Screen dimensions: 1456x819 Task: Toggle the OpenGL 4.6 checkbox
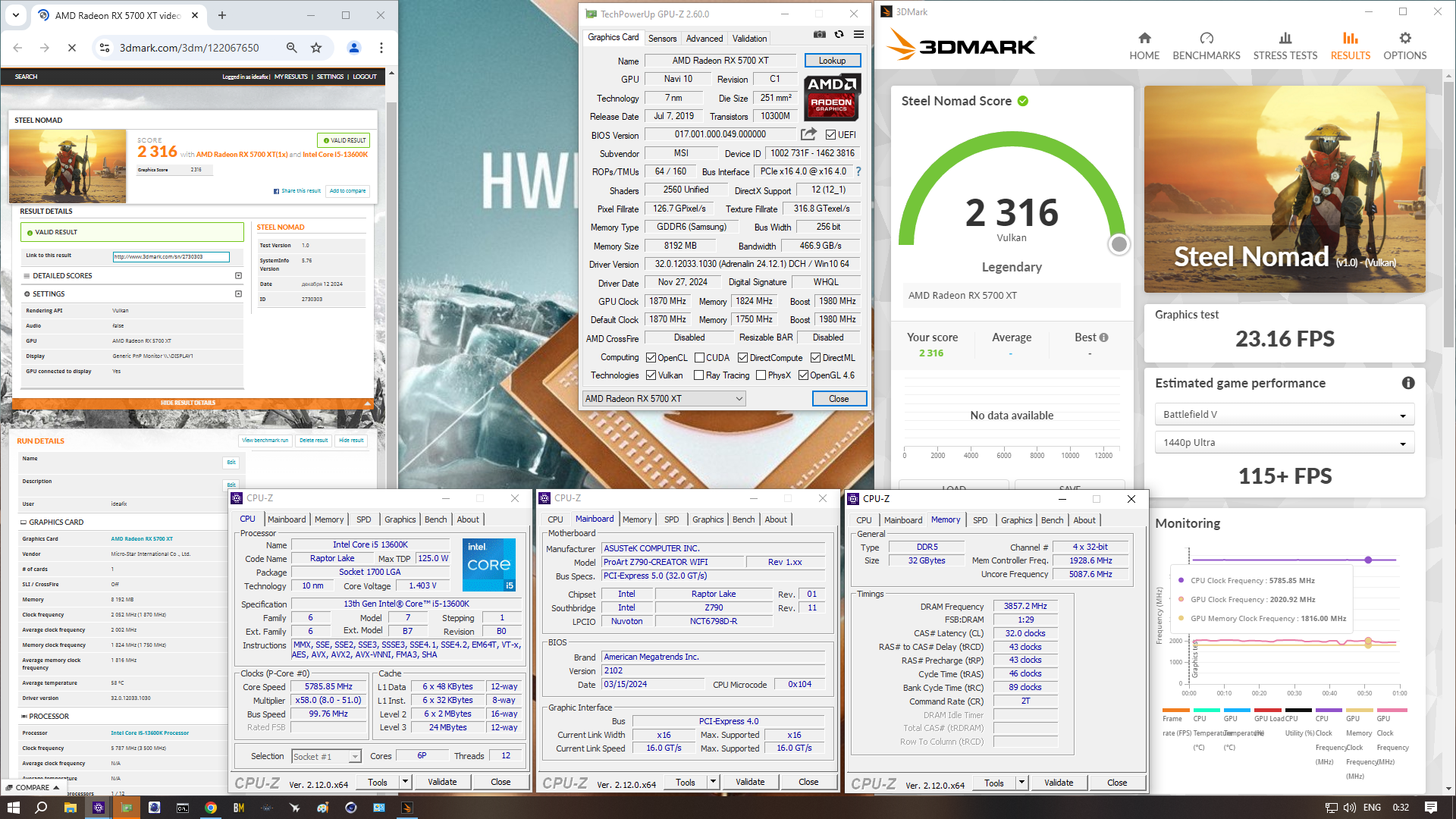[803, 375]
